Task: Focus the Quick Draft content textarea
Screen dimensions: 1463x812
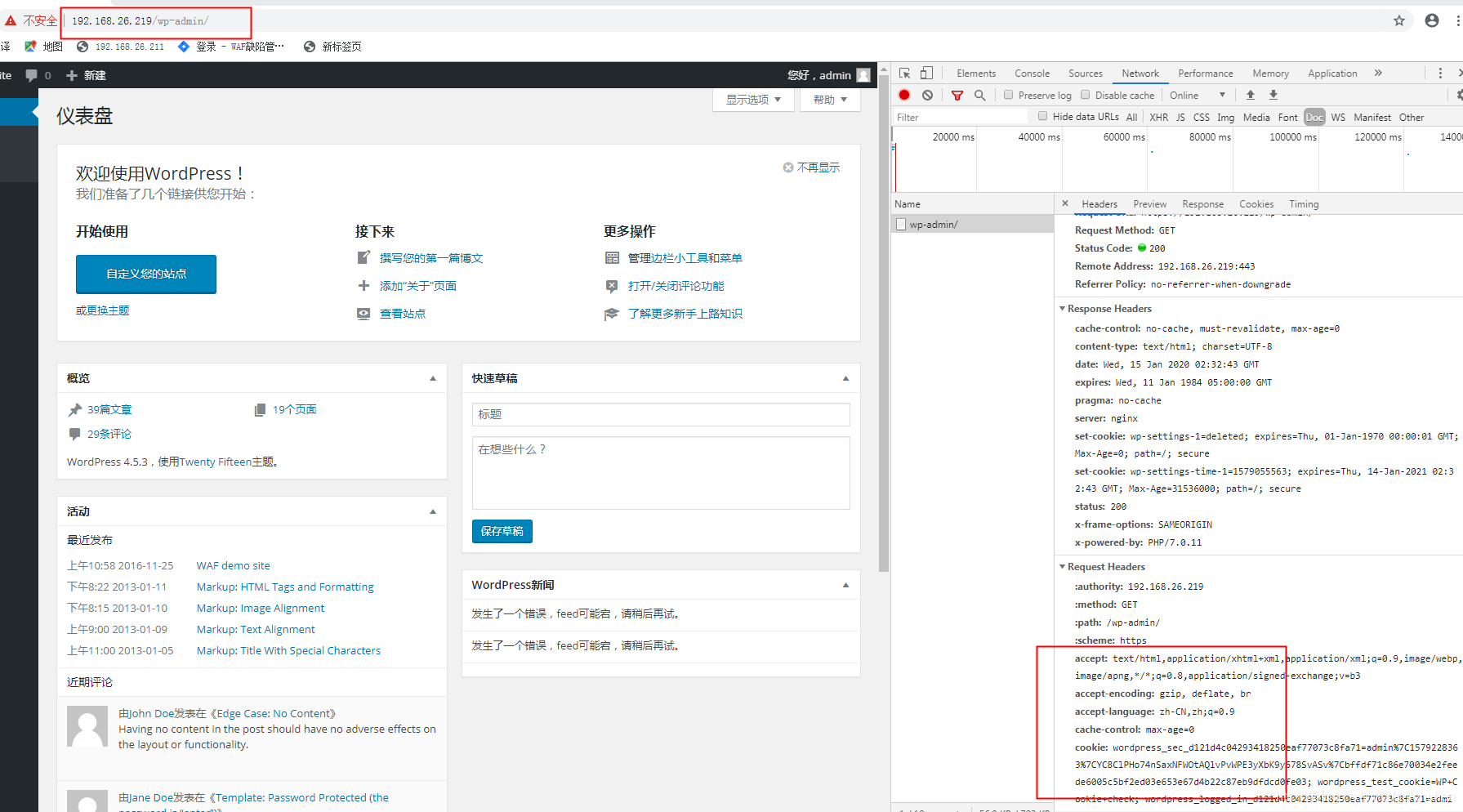Action: (661, 473)
